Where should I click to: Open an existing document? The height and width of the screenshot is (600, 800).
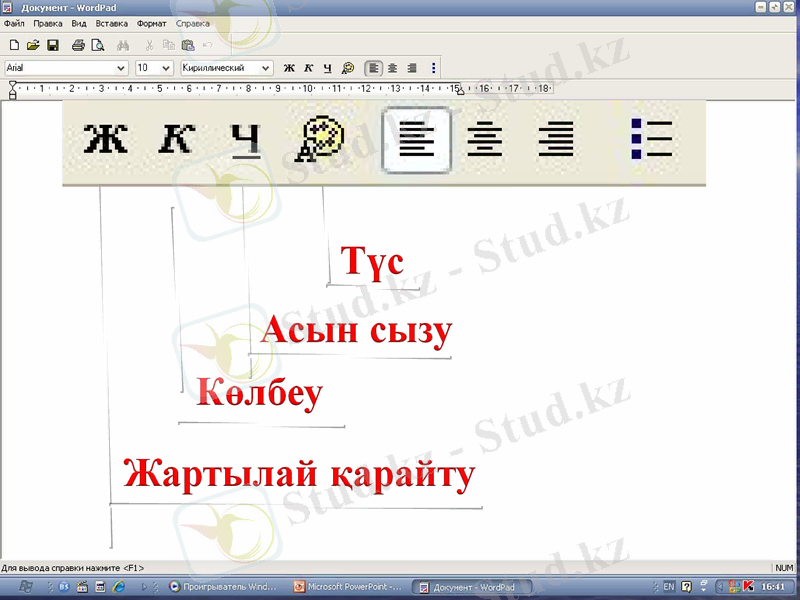tap(32, 45)
